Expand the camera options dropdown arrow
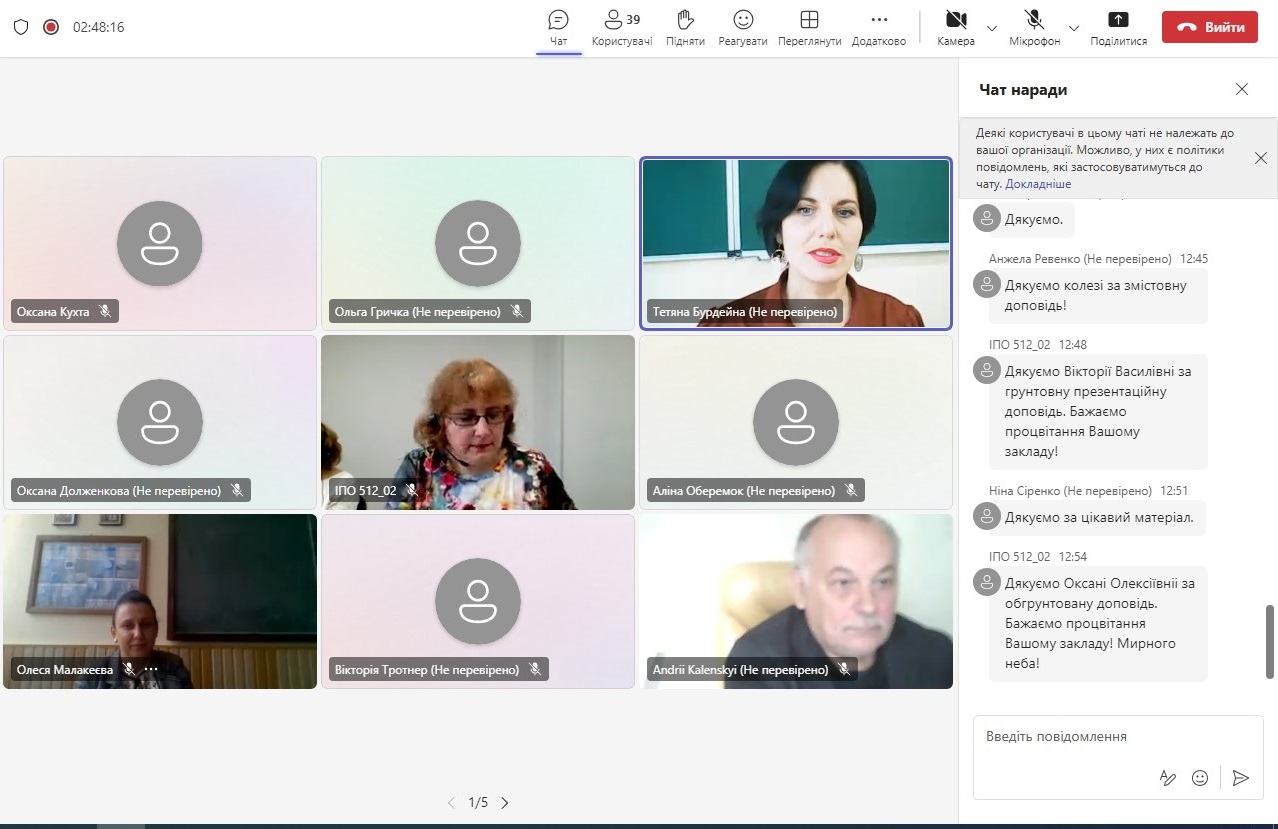Screen dimensions: 1278x829 [992, 28]
